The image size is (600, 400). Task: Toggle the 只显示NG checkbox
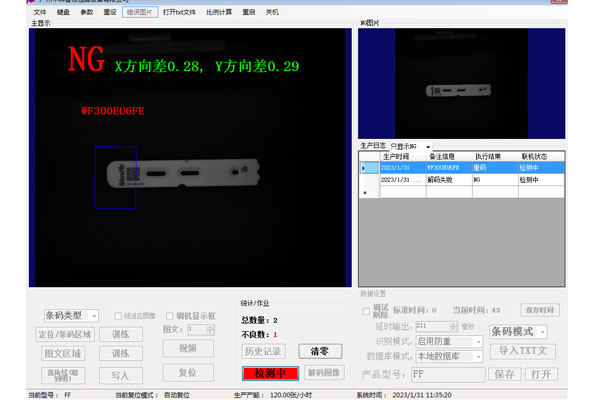[428, 146]
